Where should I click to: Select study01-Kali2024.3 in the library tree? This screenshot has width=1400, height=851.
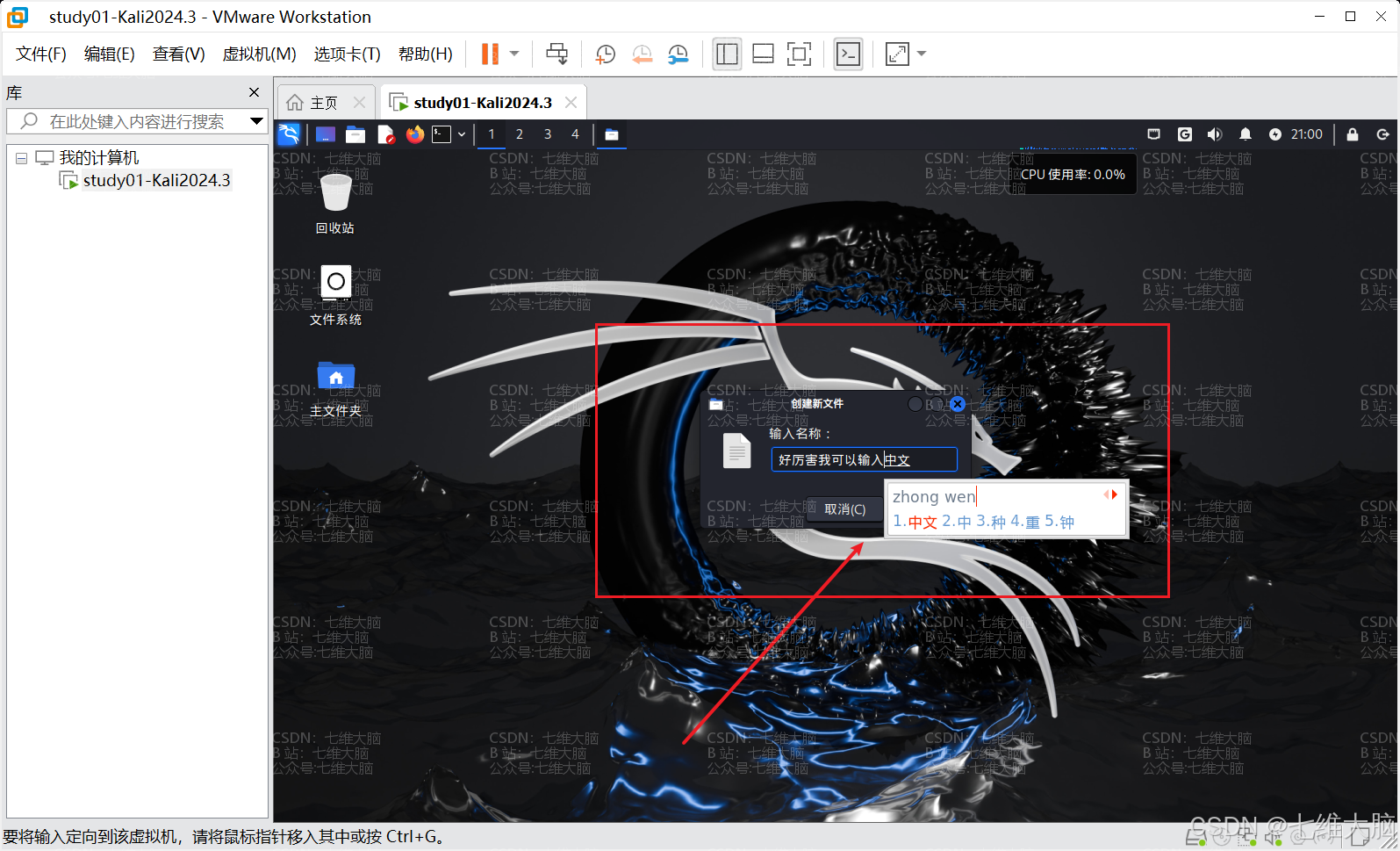[156, 181]
